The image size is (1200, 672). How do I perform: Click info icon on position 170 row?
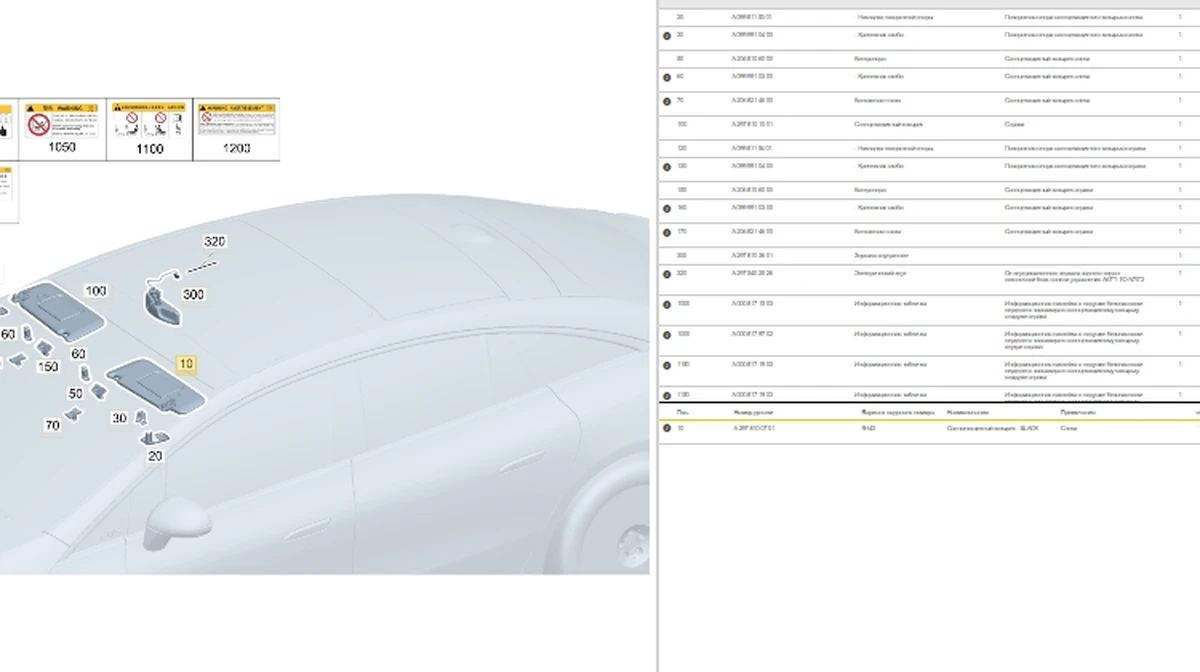(x=667, y=232)
